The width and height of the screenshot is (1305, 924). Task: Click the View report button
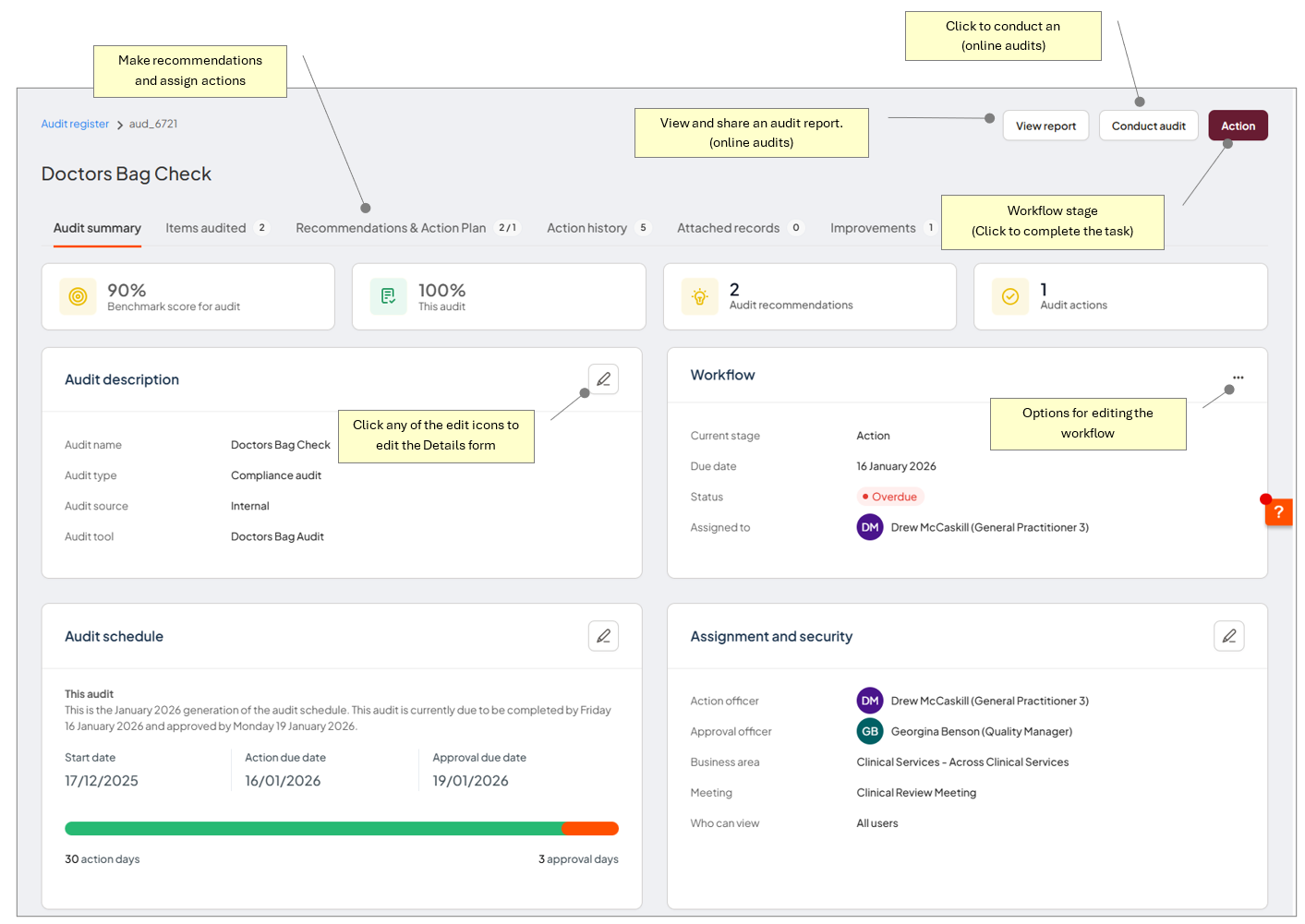coord(1045,126)
